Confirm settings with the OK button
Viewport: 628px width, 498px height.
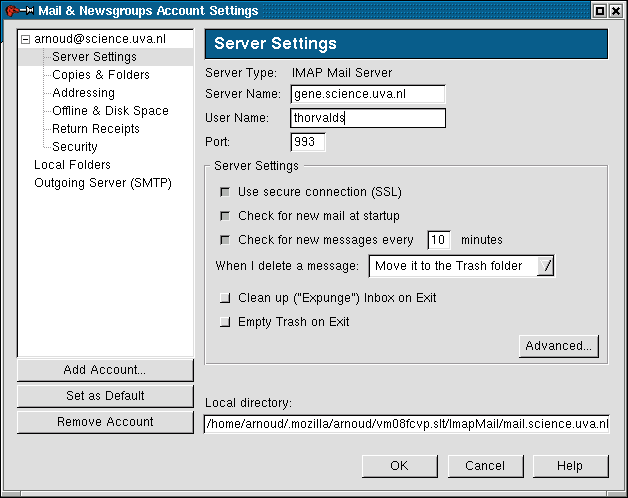(399, 466)
